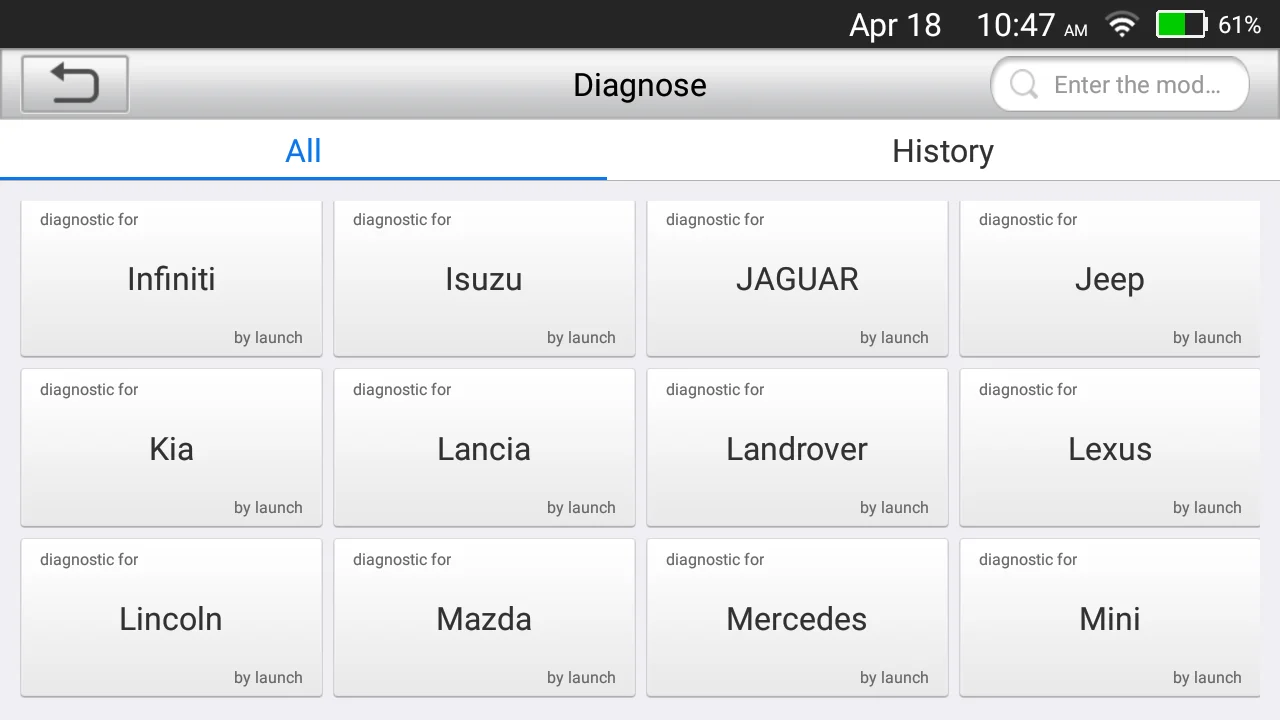Tap the battery indicator icon

(1181, 25)
